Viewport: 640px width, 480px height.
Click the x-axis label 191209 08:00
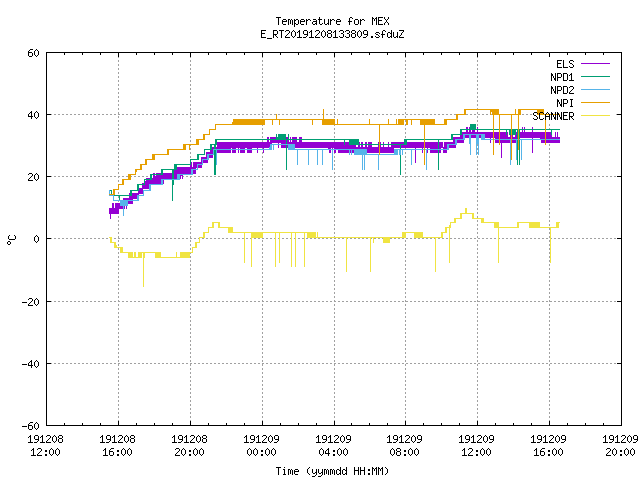click(x=404, y=446)
